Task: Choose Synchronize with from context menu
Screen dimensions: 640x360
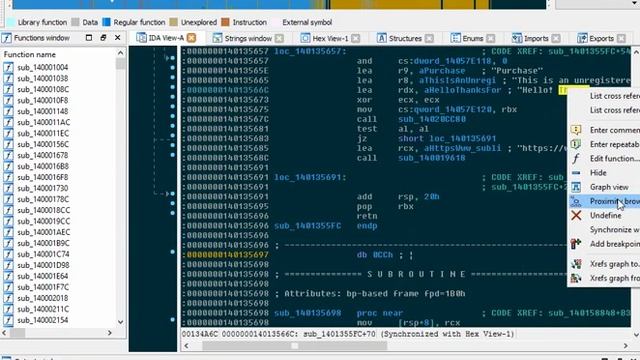Action: click(604, 230)
